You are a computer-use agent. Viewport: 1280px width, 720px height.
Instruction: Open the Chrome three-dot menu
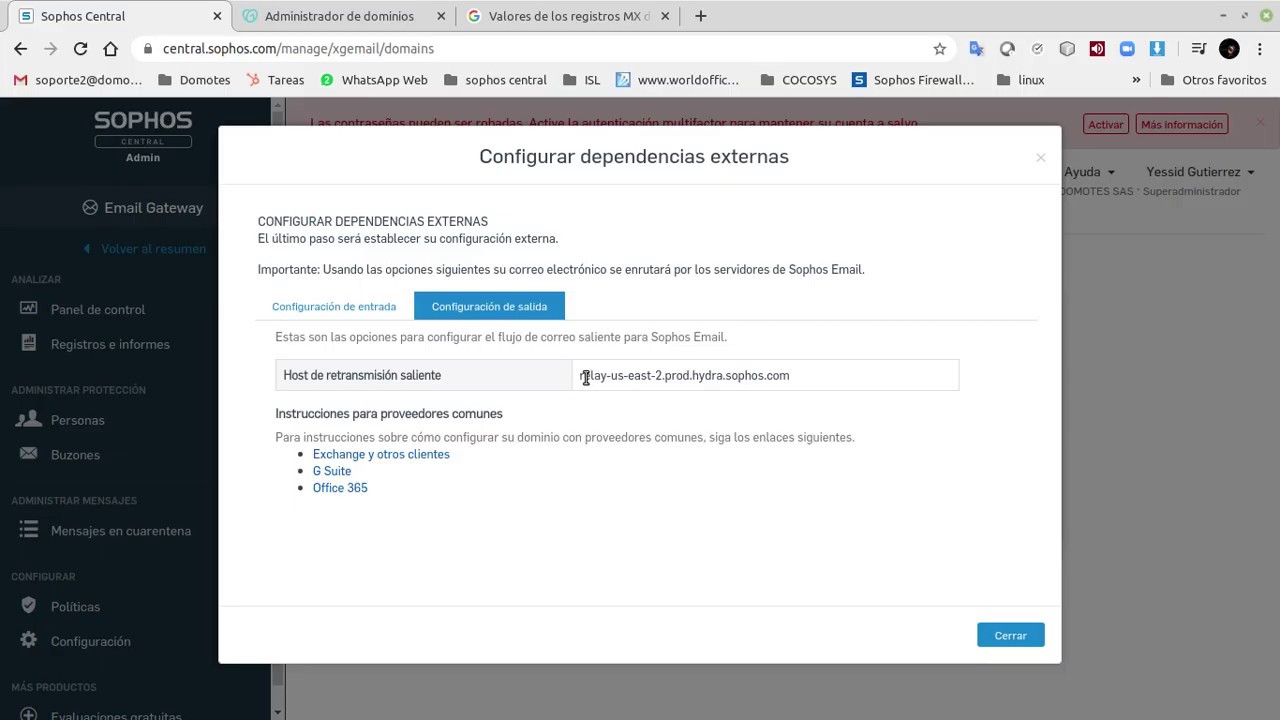[1260, 48]
